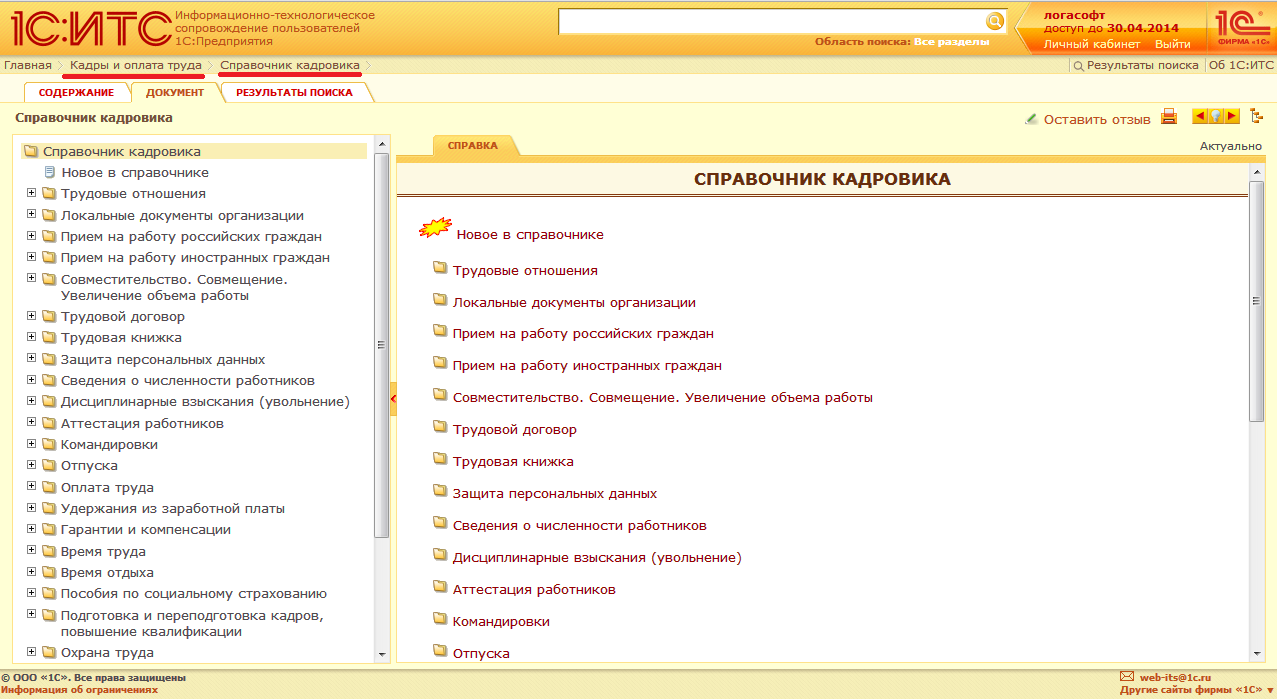
Task: Go to previous item with the left red arrow
Action: [1199, 116]
